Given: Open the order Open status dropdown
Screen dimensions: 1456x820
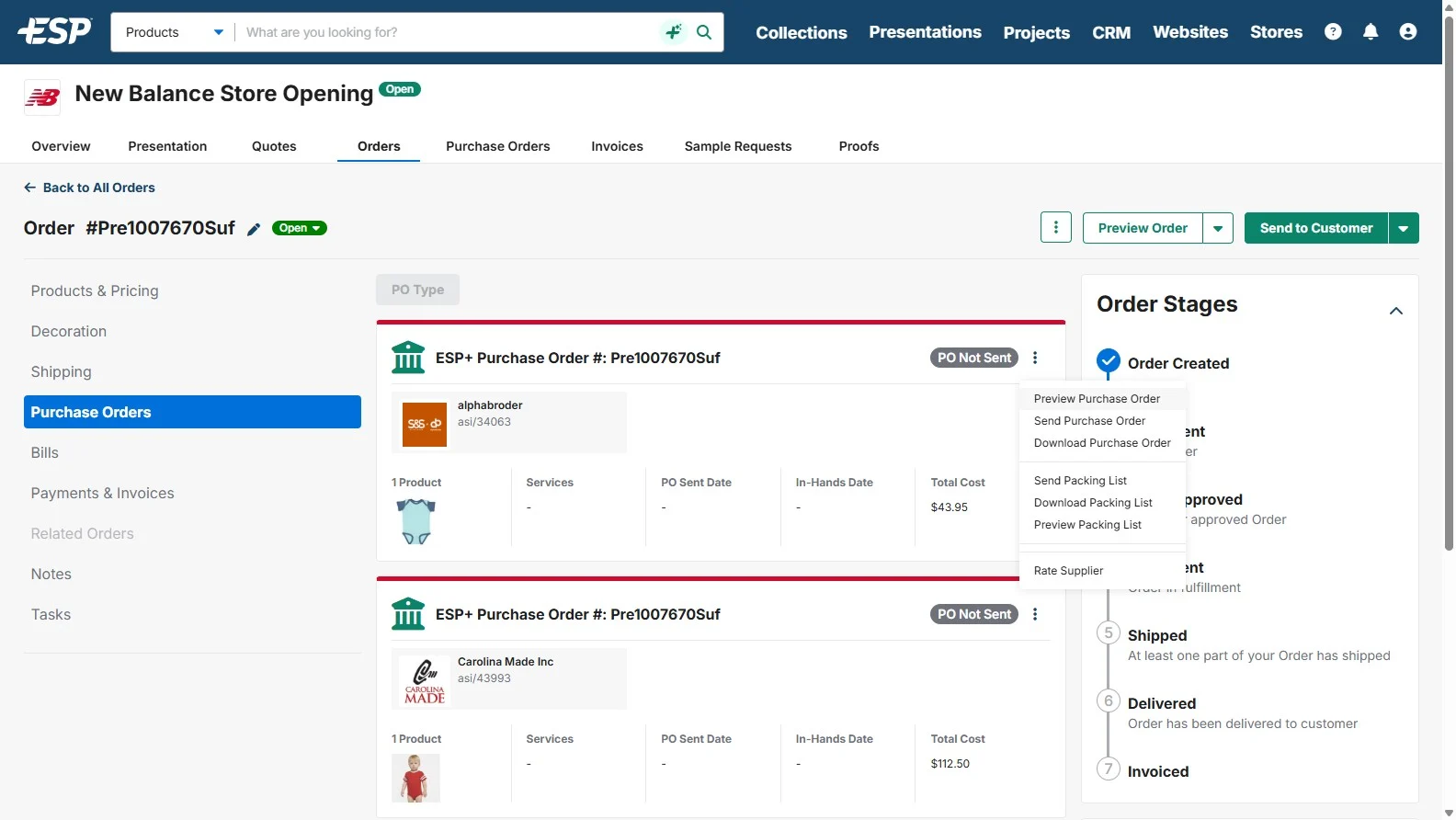Looking at the screenshot, I should 300,228.
